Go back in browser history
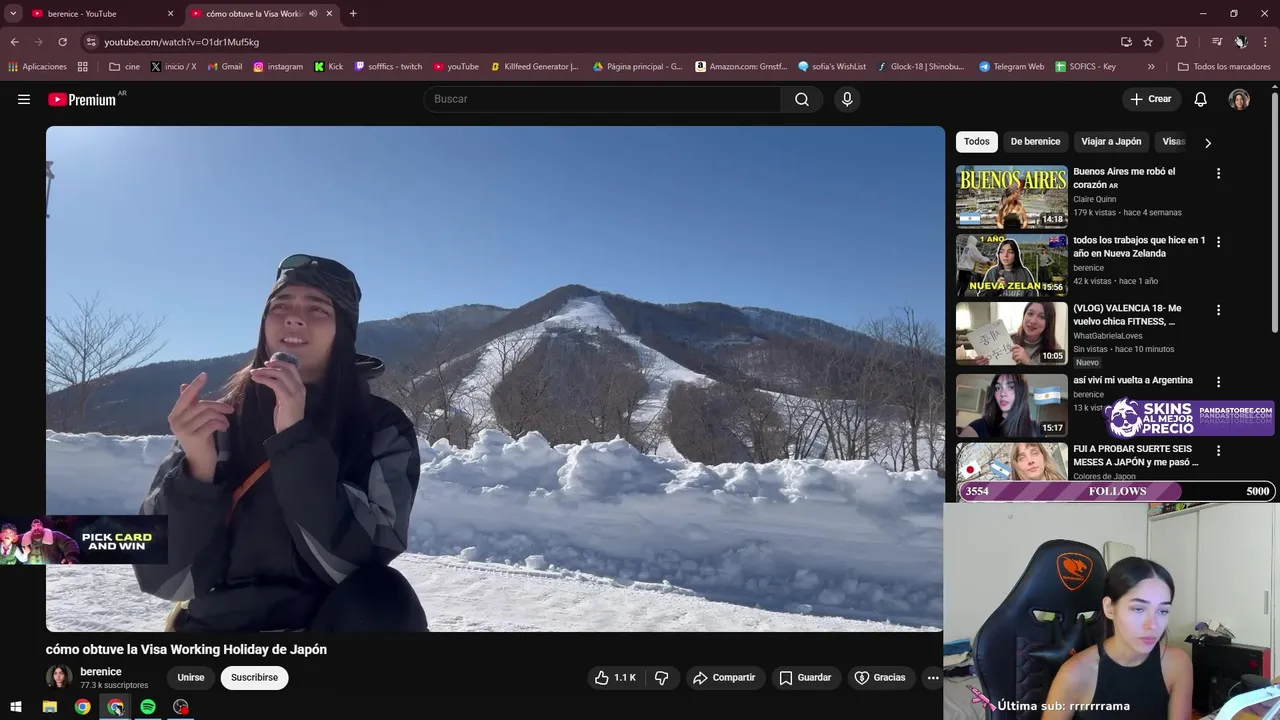The height and width of the screenshot is (720, 1280). 14,42
